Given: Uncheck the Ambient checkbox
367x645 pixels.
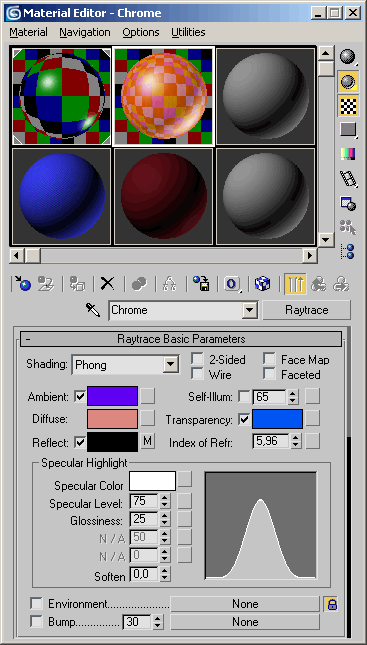Looking at the screenshot, I should (80, 397).
